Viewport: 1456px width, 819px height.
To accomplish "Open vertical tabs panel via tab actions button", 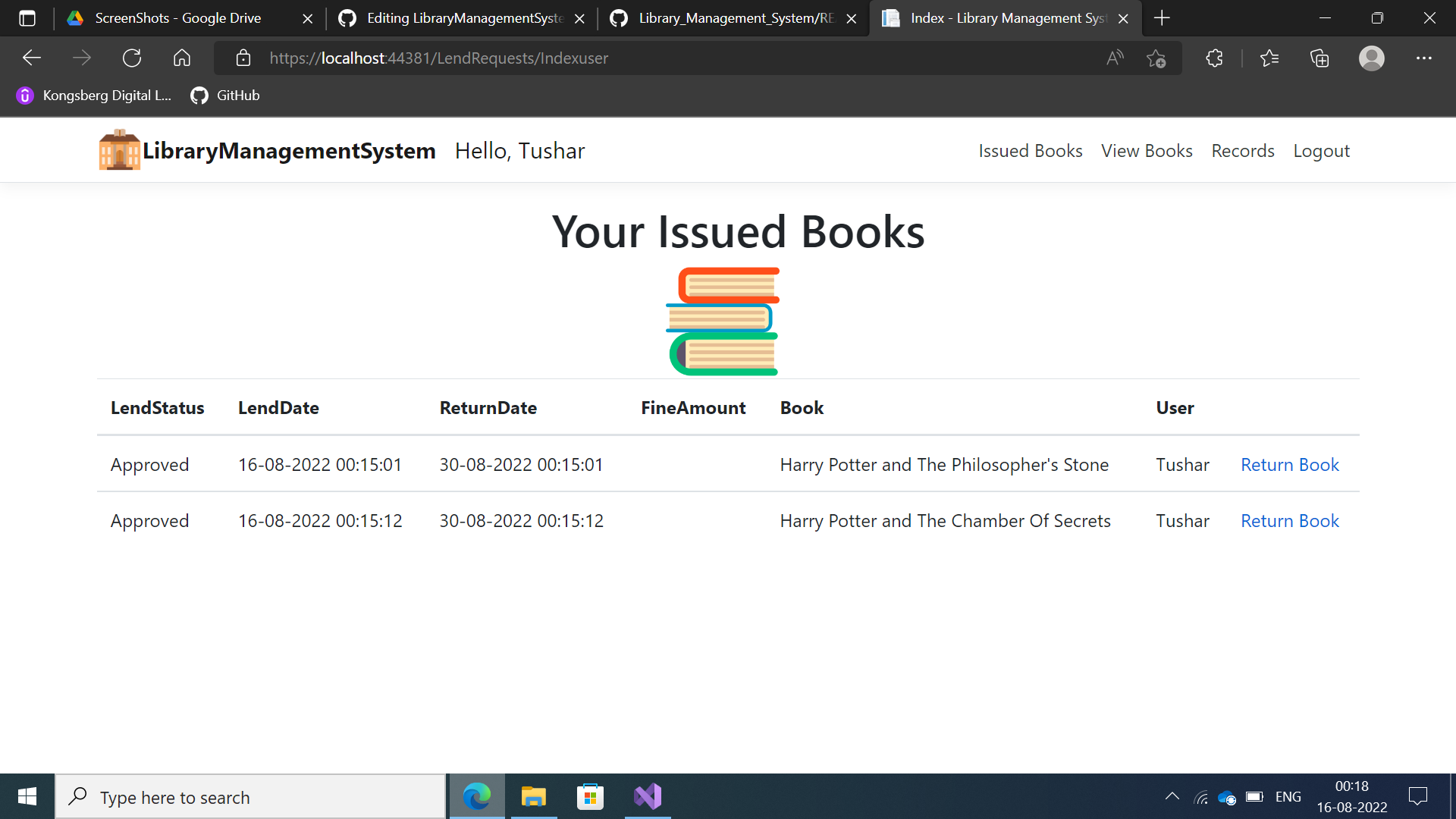I will [27, 18].
